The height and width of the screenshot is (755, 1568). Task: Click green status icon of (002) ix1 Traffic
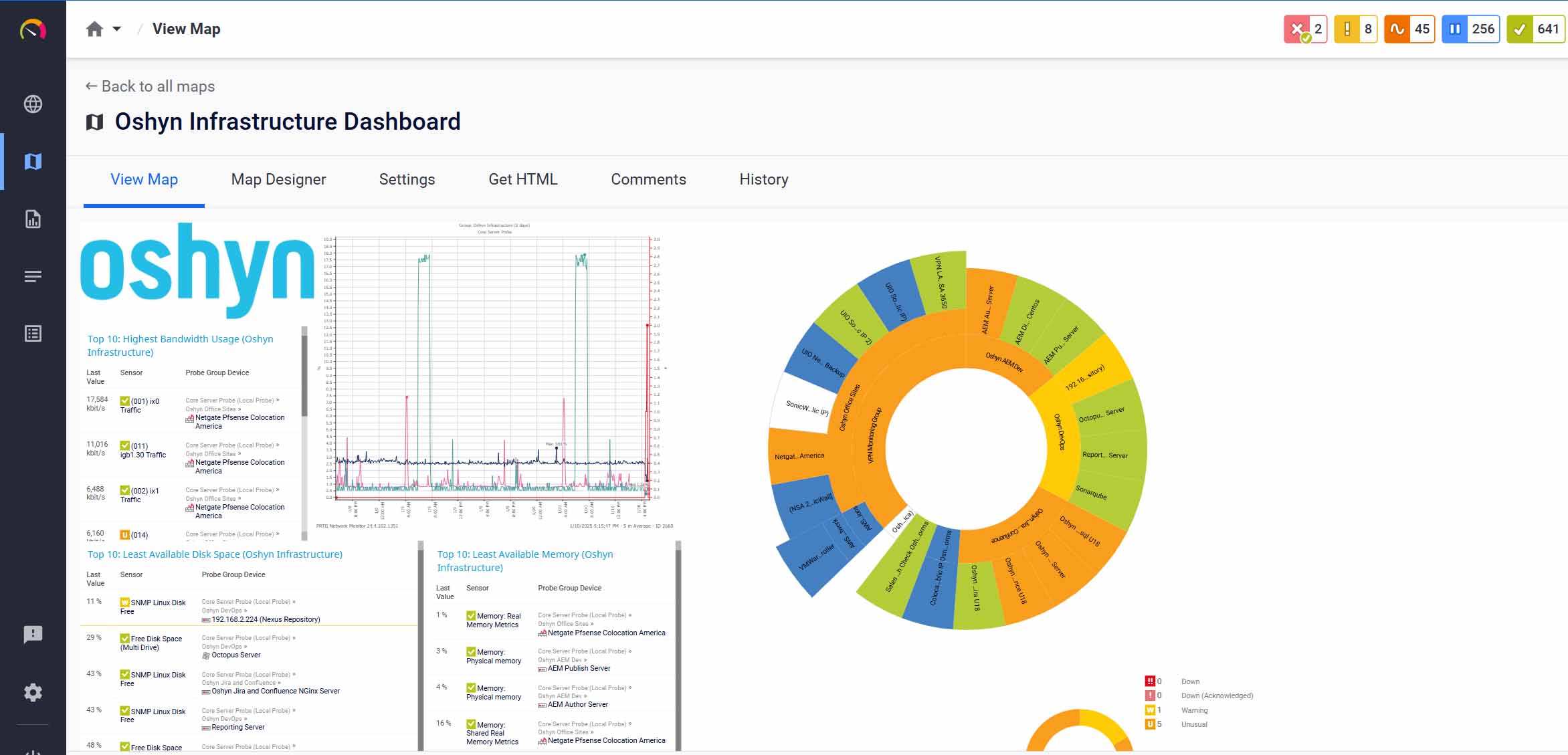click(x=124, y=490)
